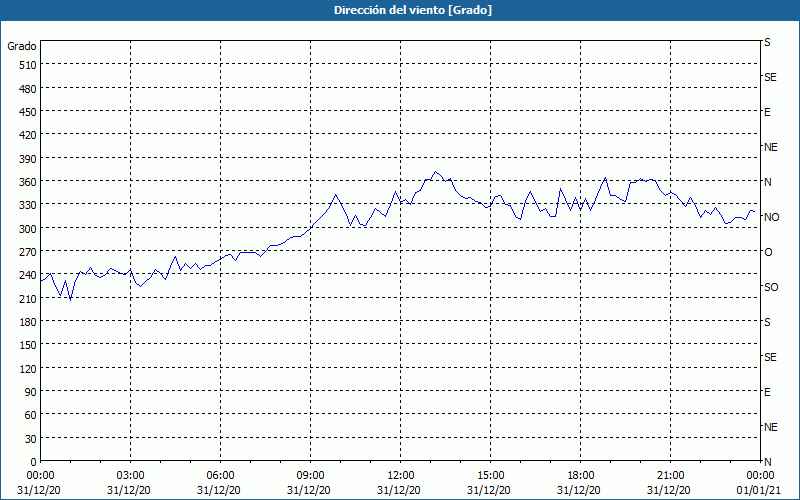Click the 'SE' compass label at the 480 gridline
The height and width of the screenshot is (500, 800).
[x=770, y=78]
